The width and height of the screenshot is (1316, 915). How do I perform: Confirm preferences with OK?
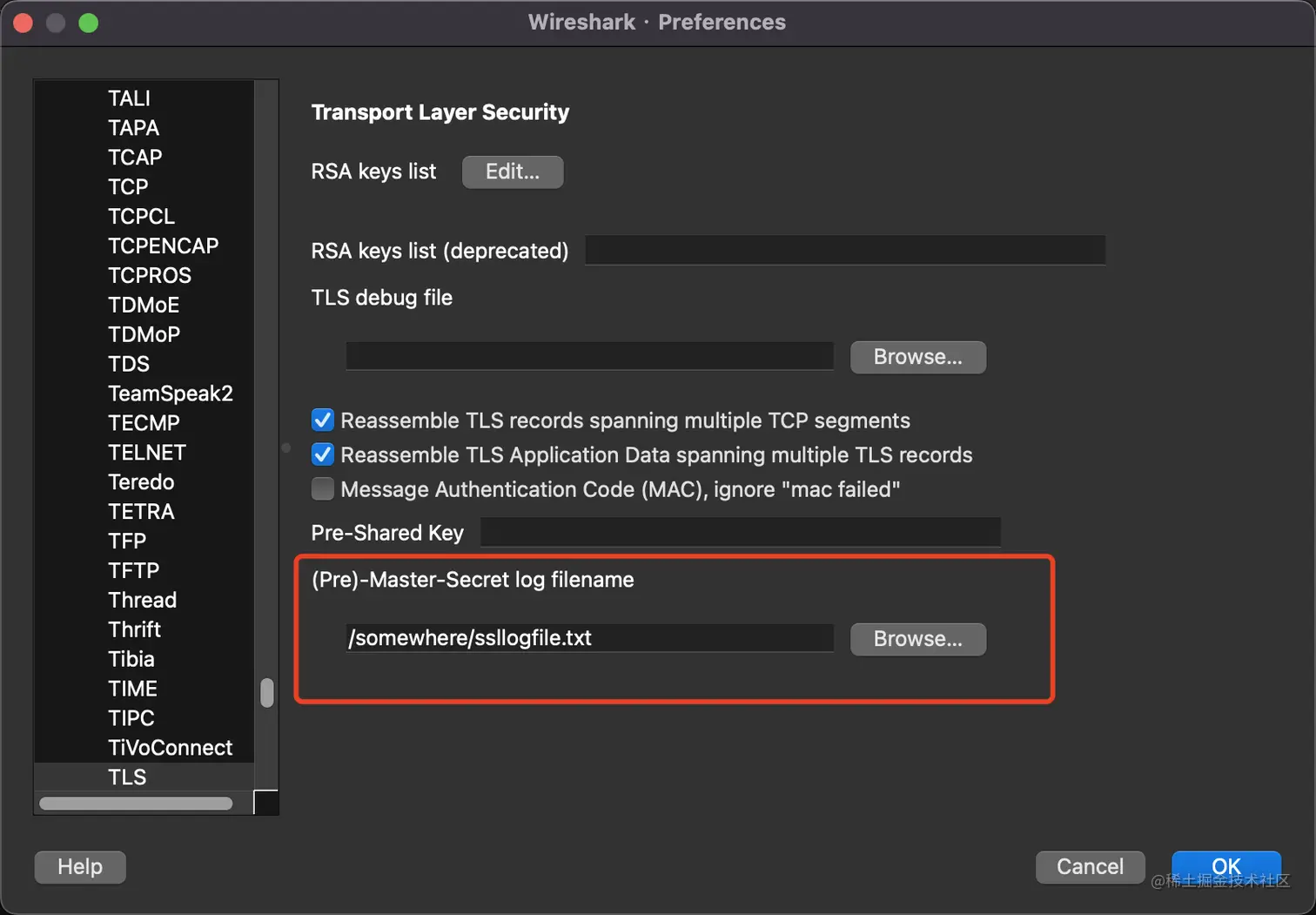[x=1226, y=867]
